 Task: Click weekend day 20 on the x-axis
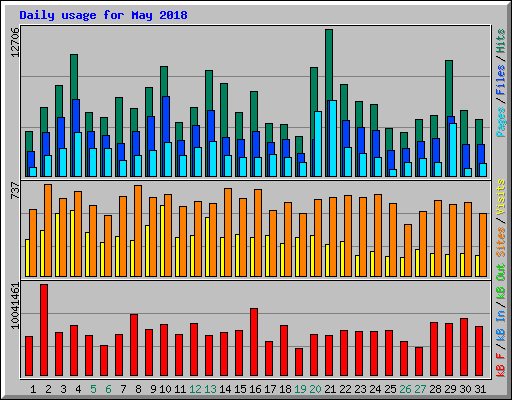coord(315,389)
